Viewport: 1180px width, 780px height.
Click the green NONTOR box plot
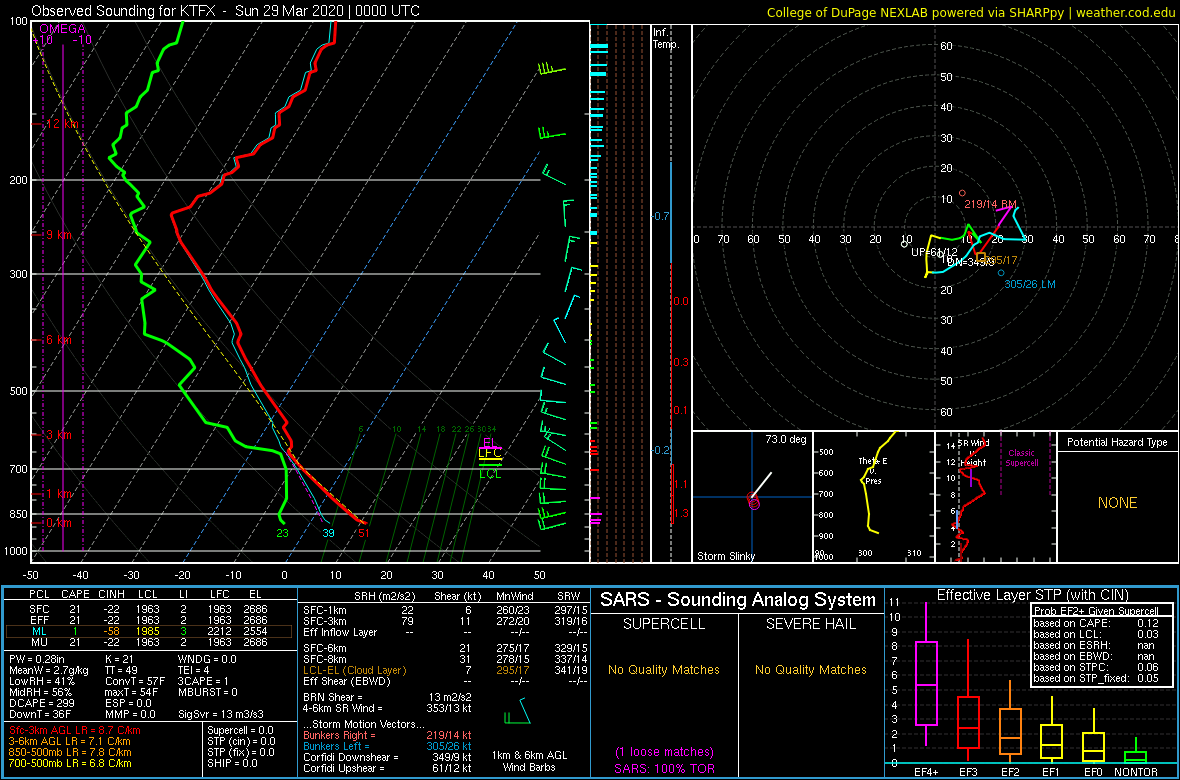pyautogui.click(x=1136, y=748)
